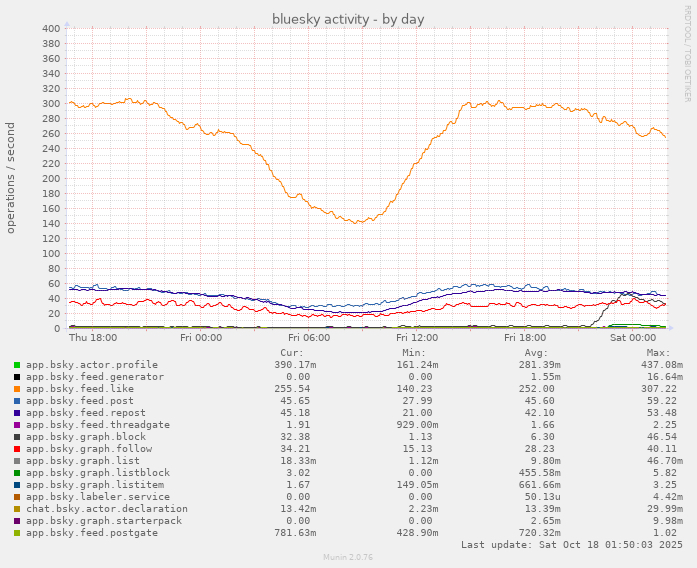Click the 'Last update' timestamp text
Viewport: 697px width, 568px height.
click(571, 545)
